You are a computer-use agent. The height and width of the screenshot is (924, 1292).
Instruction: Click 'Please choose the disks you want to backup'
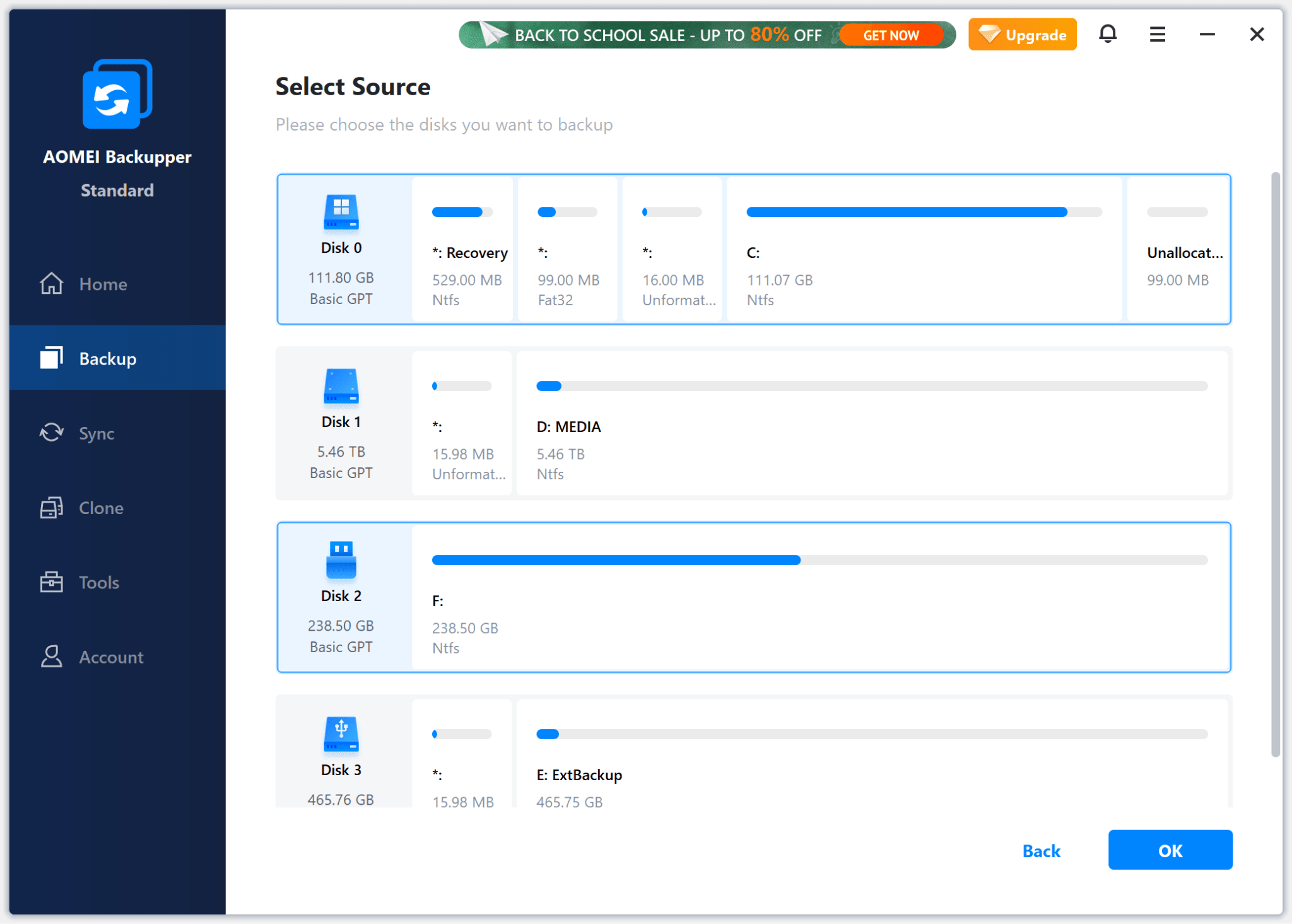pyautogui.click(x=444, y=125)
